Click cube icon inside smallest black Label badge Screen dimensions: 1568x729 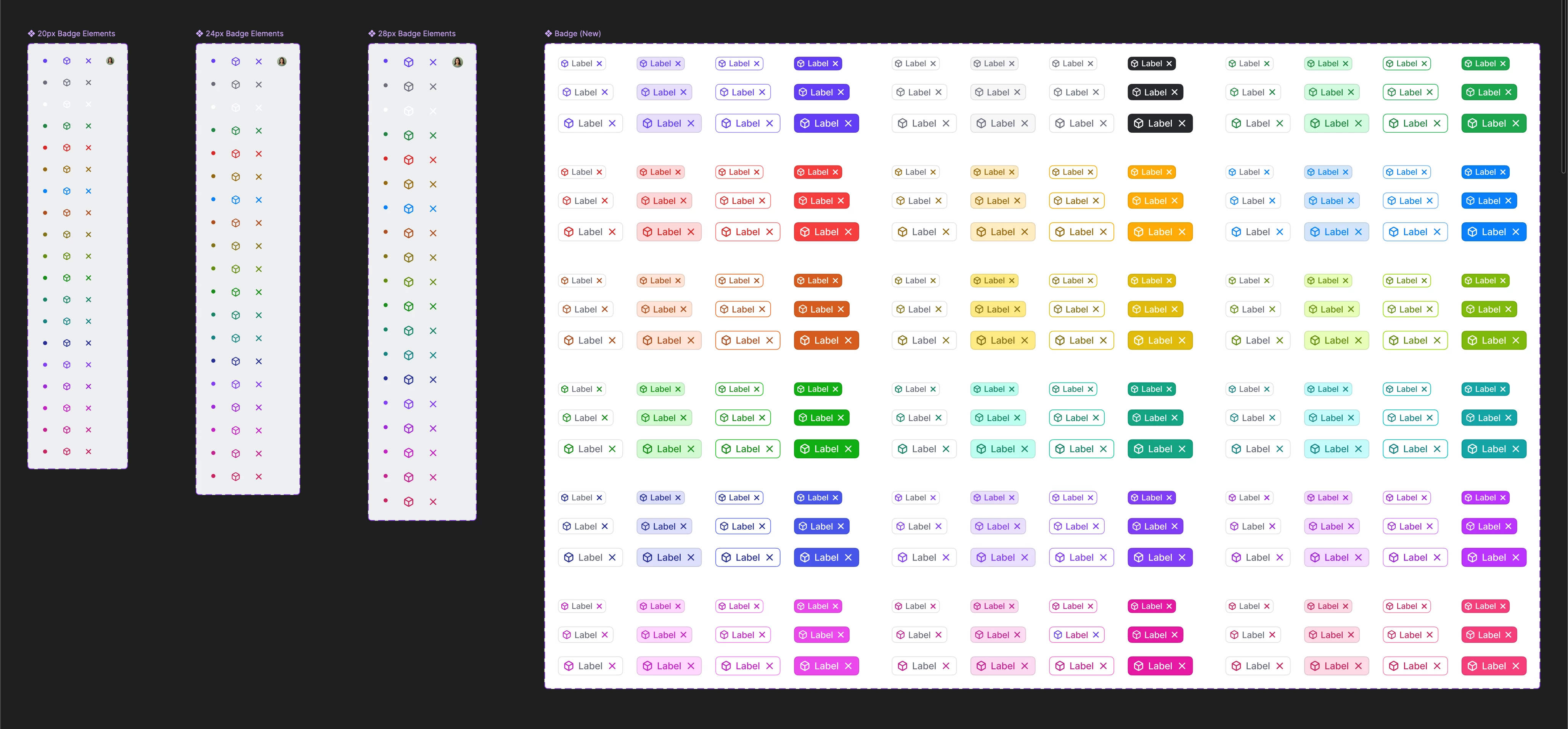pos(1134,63)
